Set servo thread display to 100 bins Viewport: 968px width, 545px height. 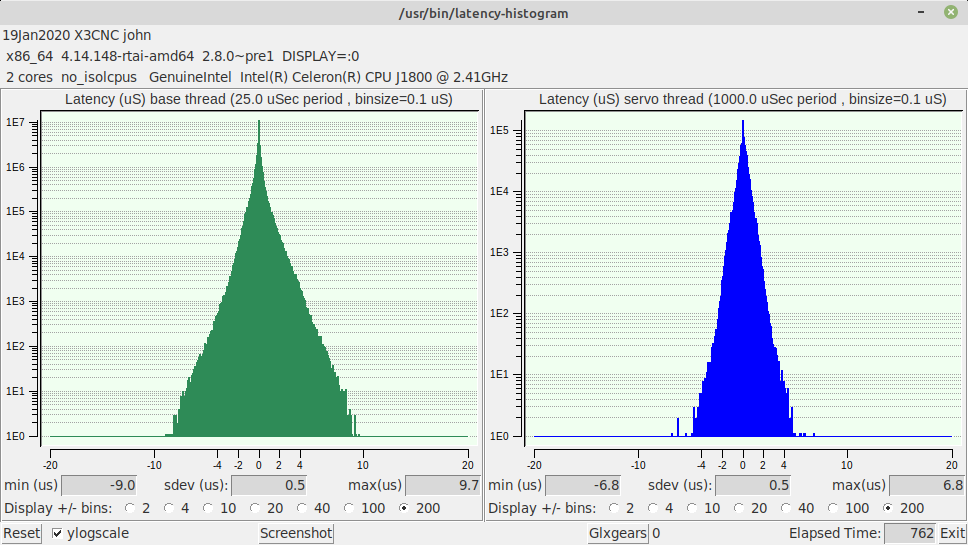tap(834, 508)
